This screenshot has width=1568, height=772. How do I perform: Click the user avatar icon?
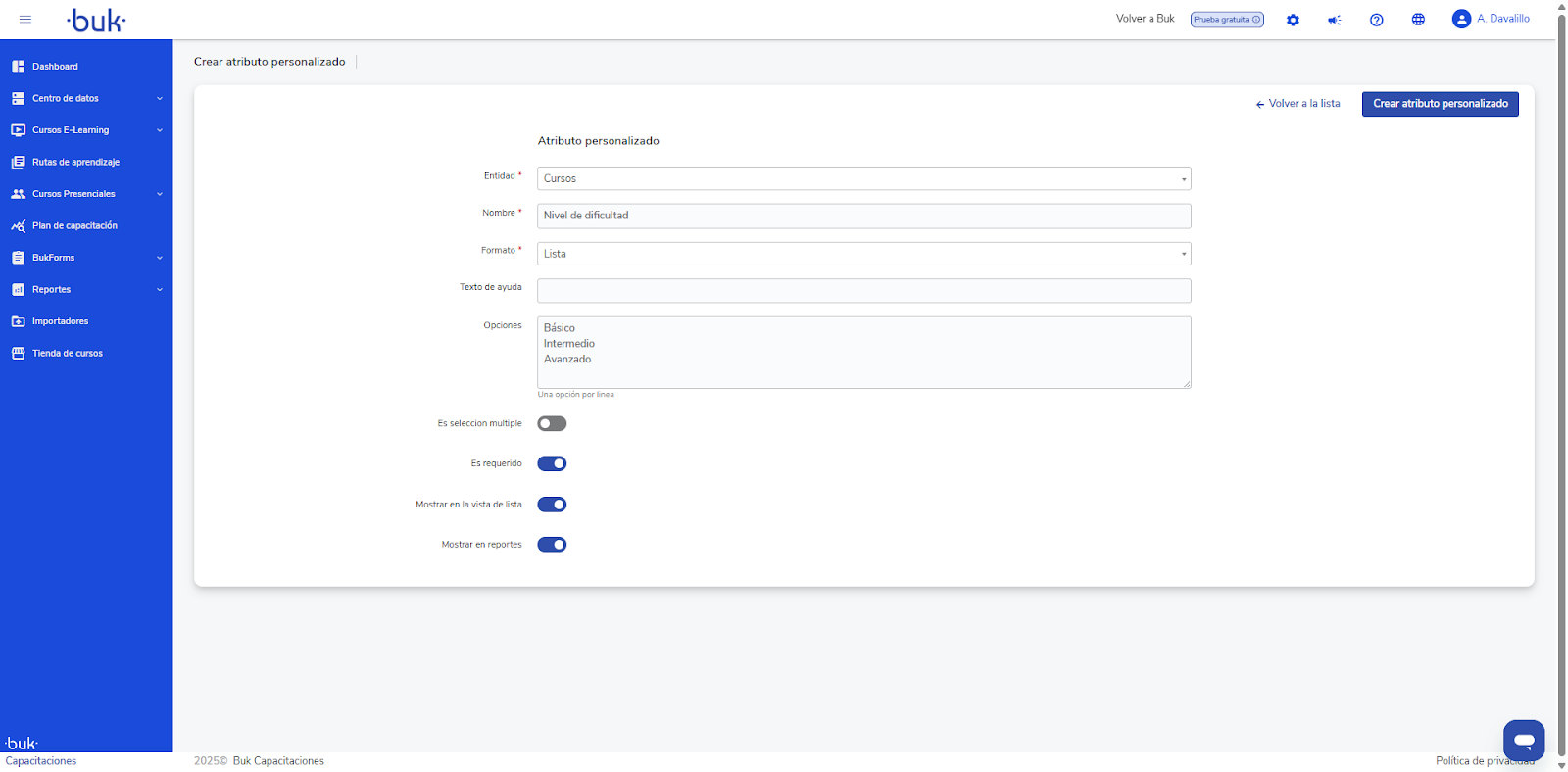1461,19
